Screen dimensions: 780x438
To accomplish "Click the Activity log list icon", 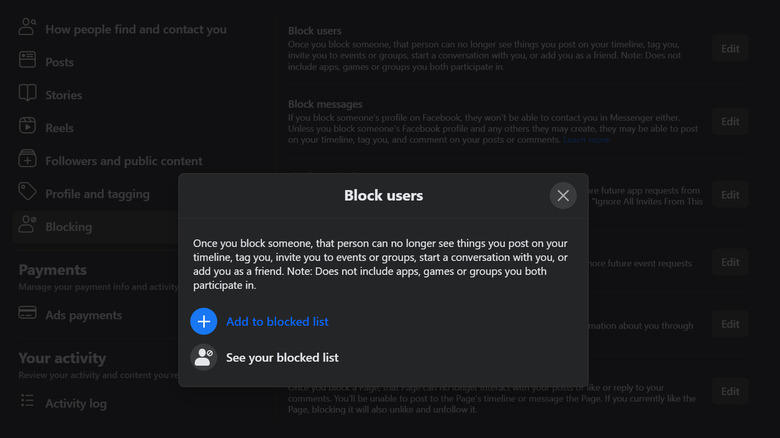I will pos(28,403).
